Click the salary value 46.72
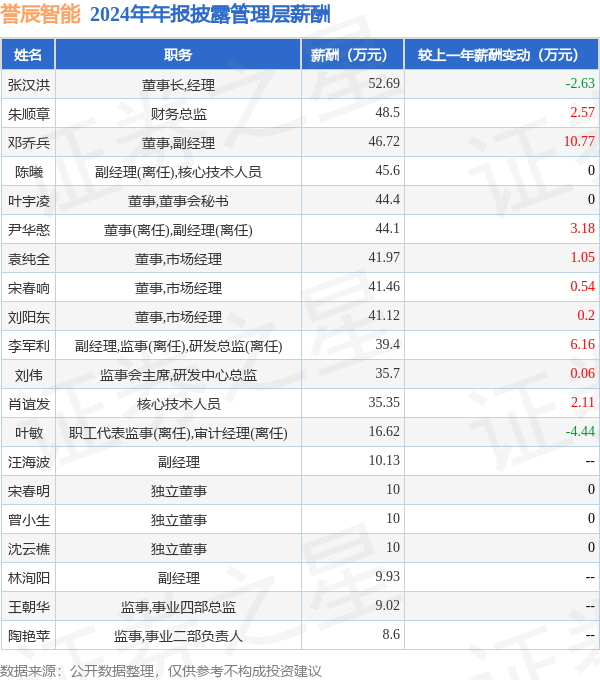Viewport: 600px width, 680px height. point(384,141)
